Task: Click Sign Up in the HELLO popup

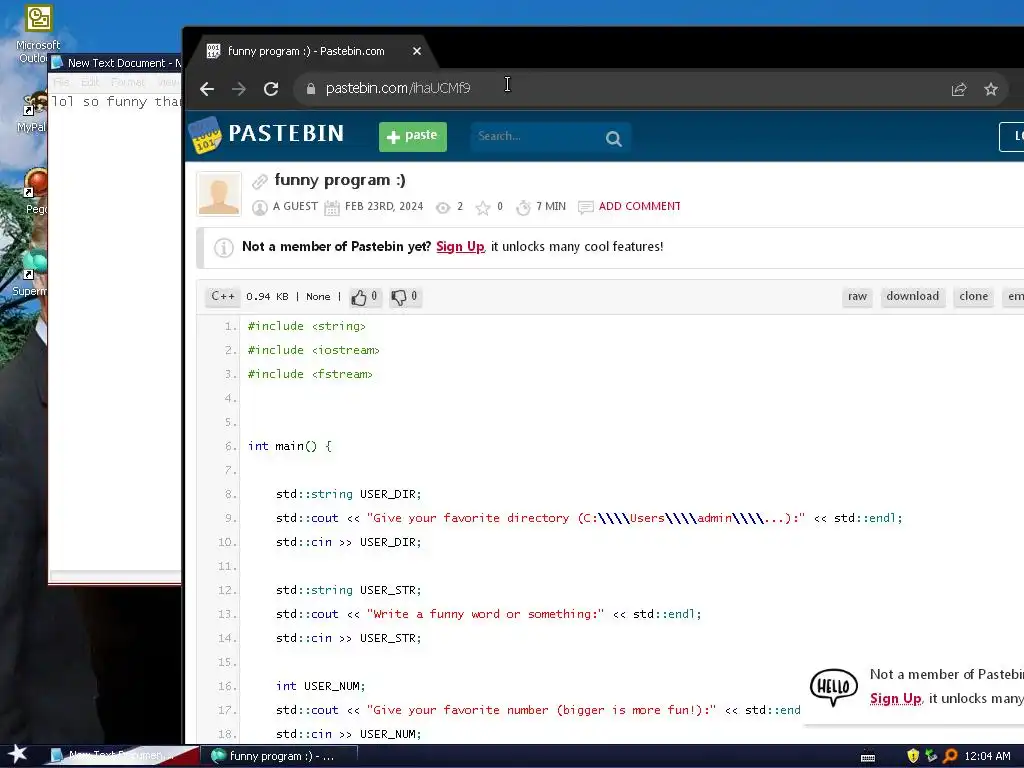Action: (x=895, y=699)
